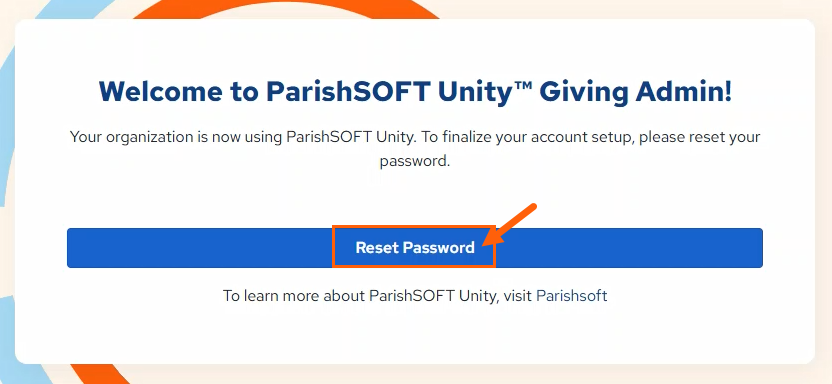
Task: Click 'To learn more about ParishSOFT Unity' text
Action: tap(360, 295)
